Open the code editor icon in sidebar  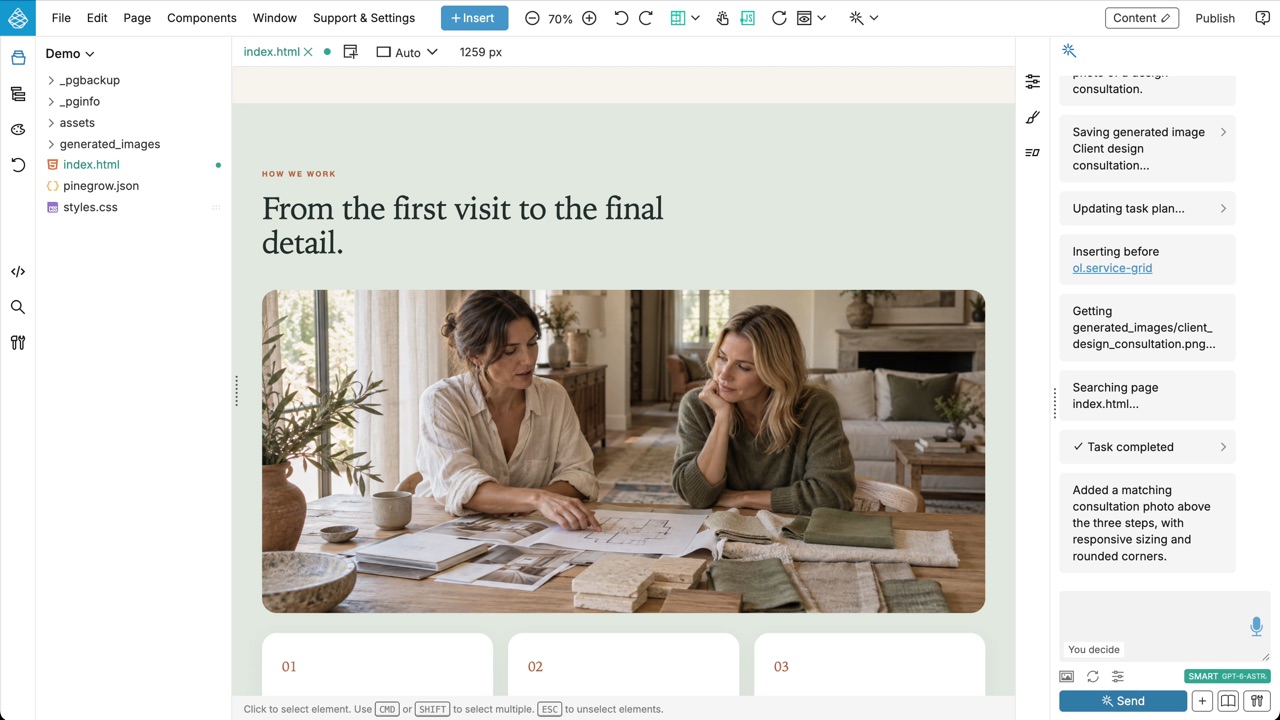(x=18, y=271)
